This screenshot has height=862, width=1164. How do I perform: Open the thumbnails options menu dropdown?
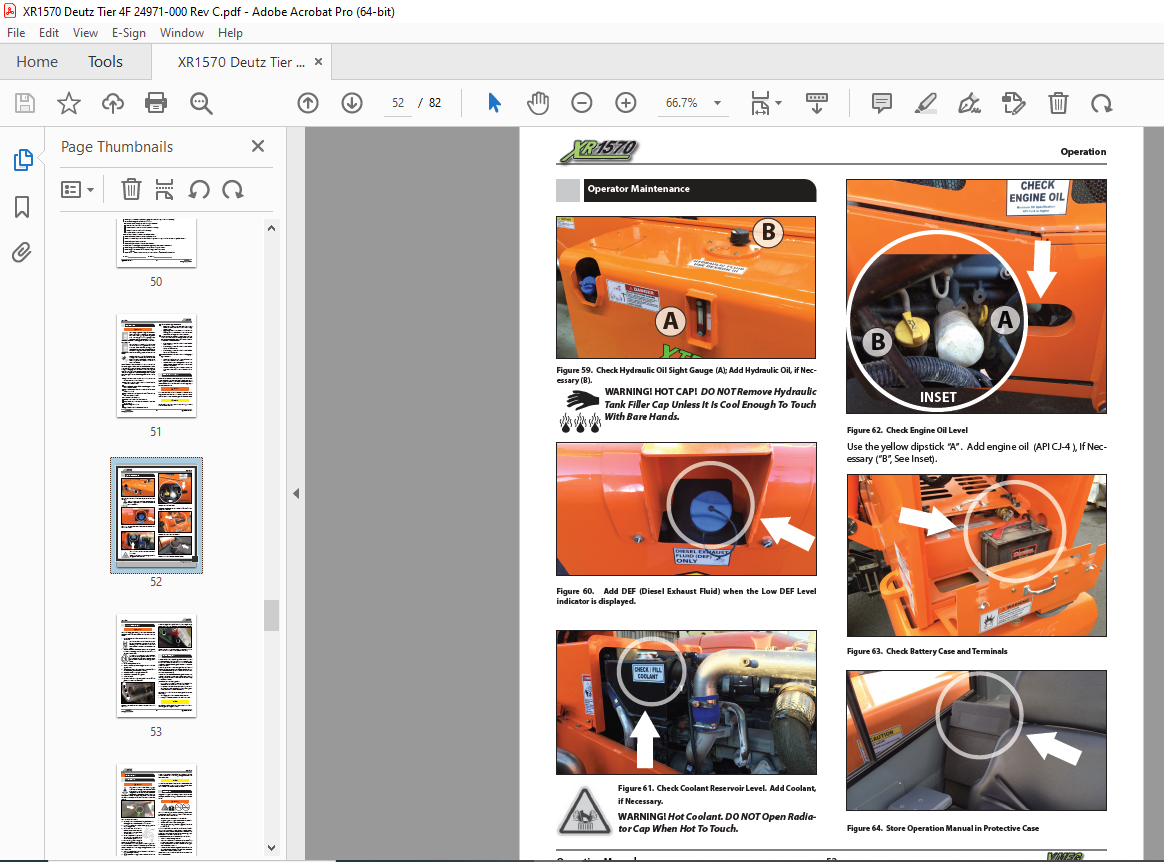(x=77, y=190)
